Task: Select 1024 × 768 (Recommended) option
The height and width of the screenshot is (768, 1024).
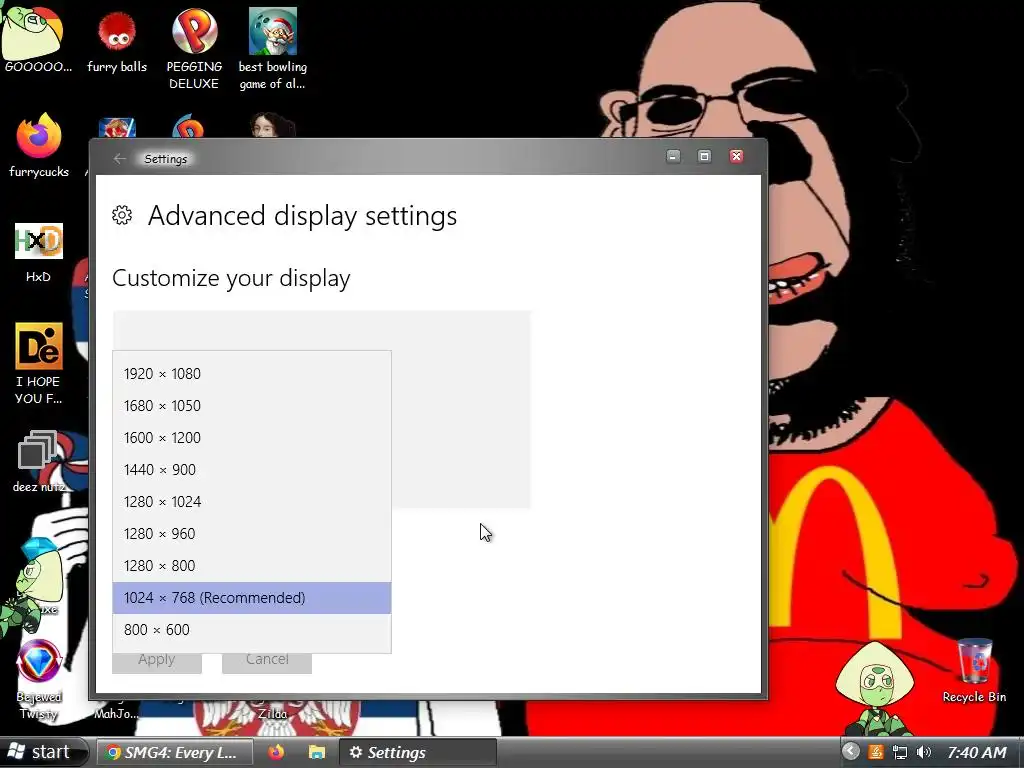Action: click(252, 598)
